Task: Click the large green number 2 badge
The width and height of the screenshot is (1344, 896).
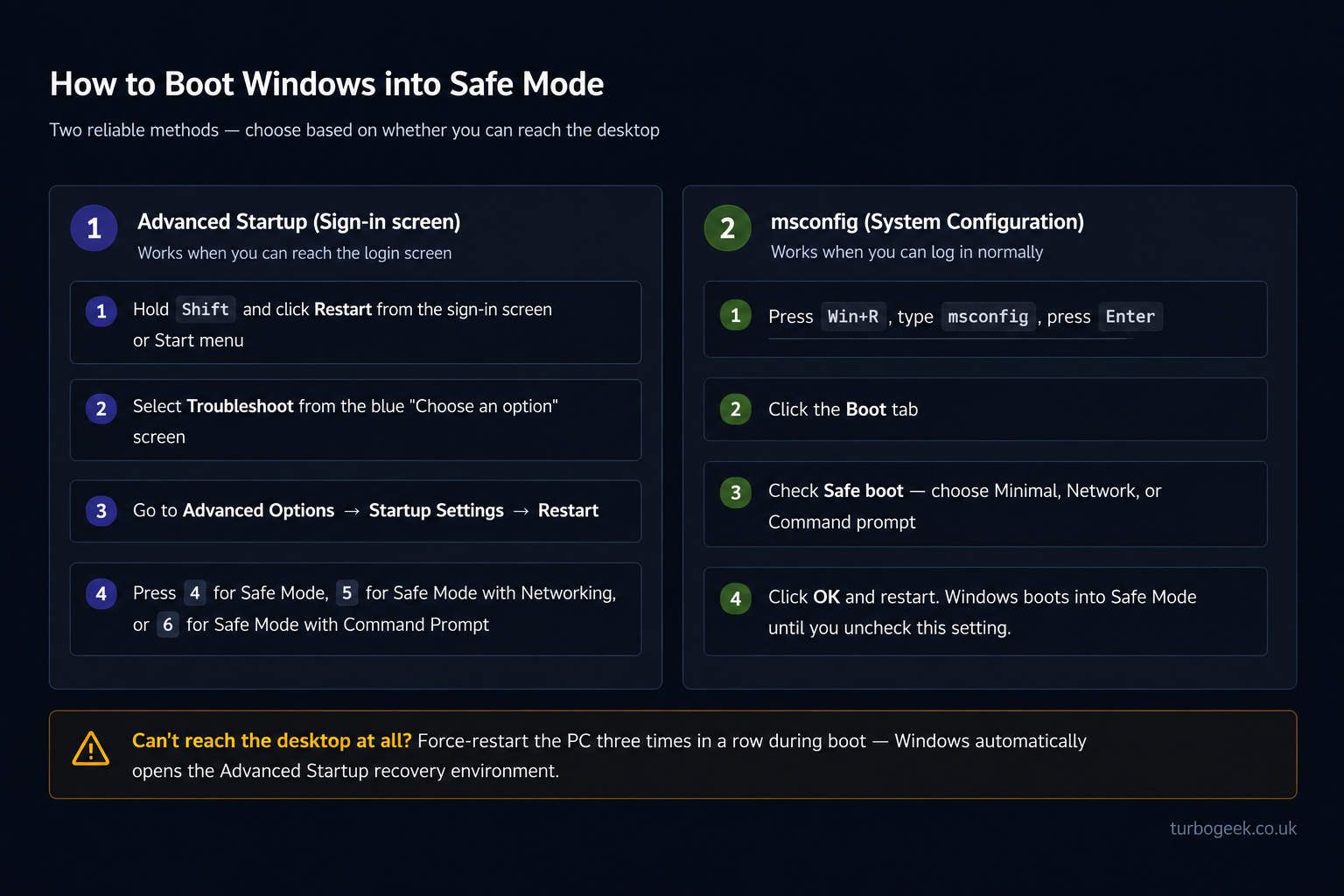Action: pyautogui.click(x=727, y=228)
